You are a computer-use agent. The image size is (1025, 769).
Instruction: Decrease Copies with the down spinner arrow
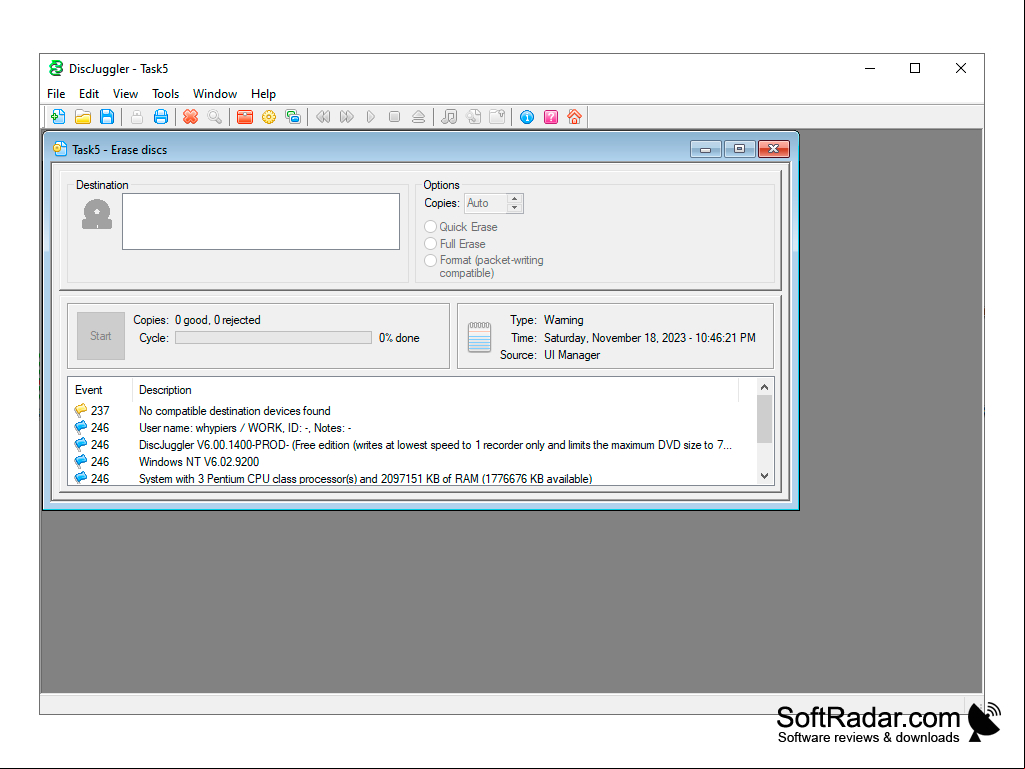coord(515,208)
